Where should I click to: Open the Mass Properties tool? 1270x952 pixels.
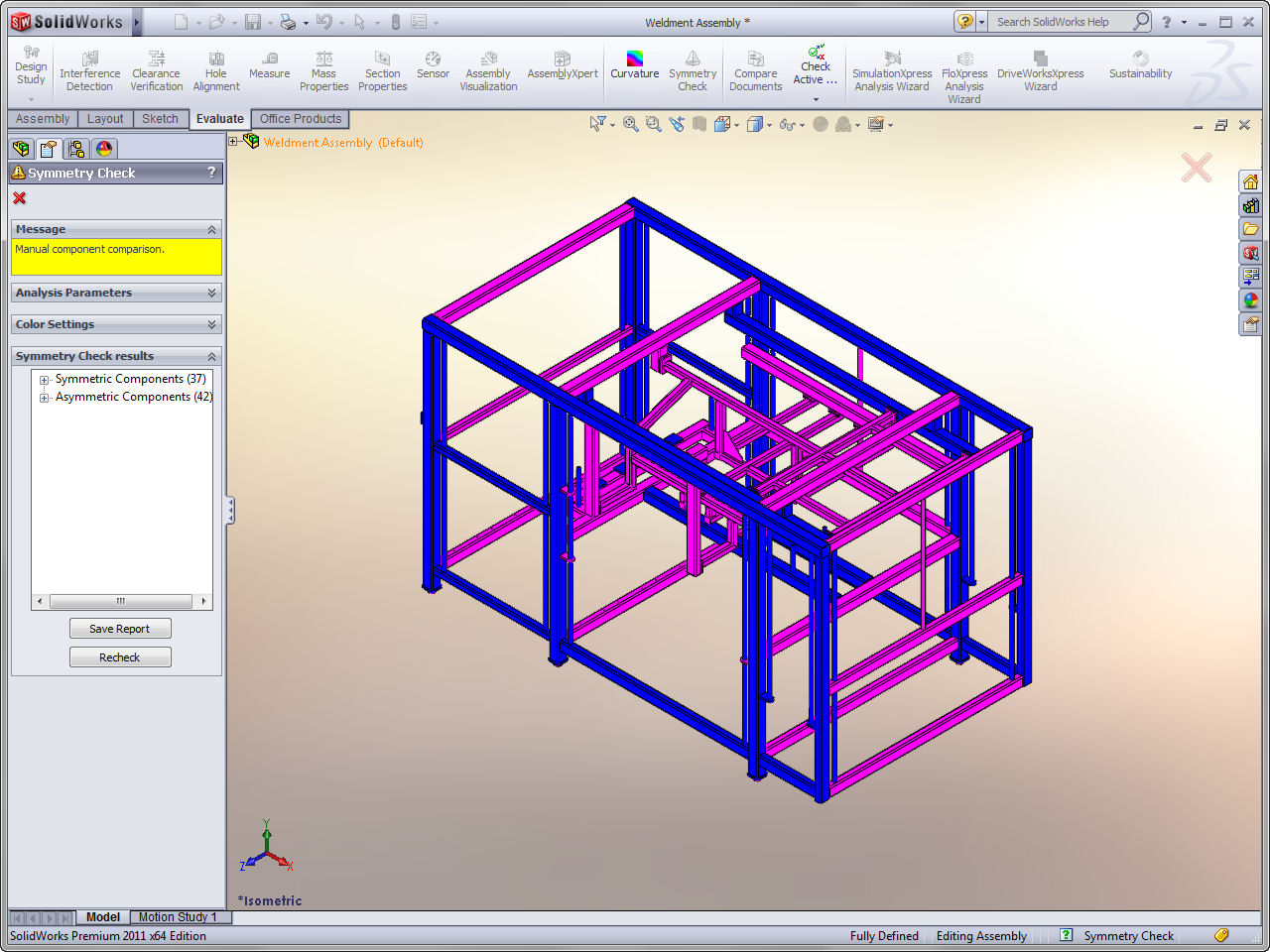pos(323,69)
